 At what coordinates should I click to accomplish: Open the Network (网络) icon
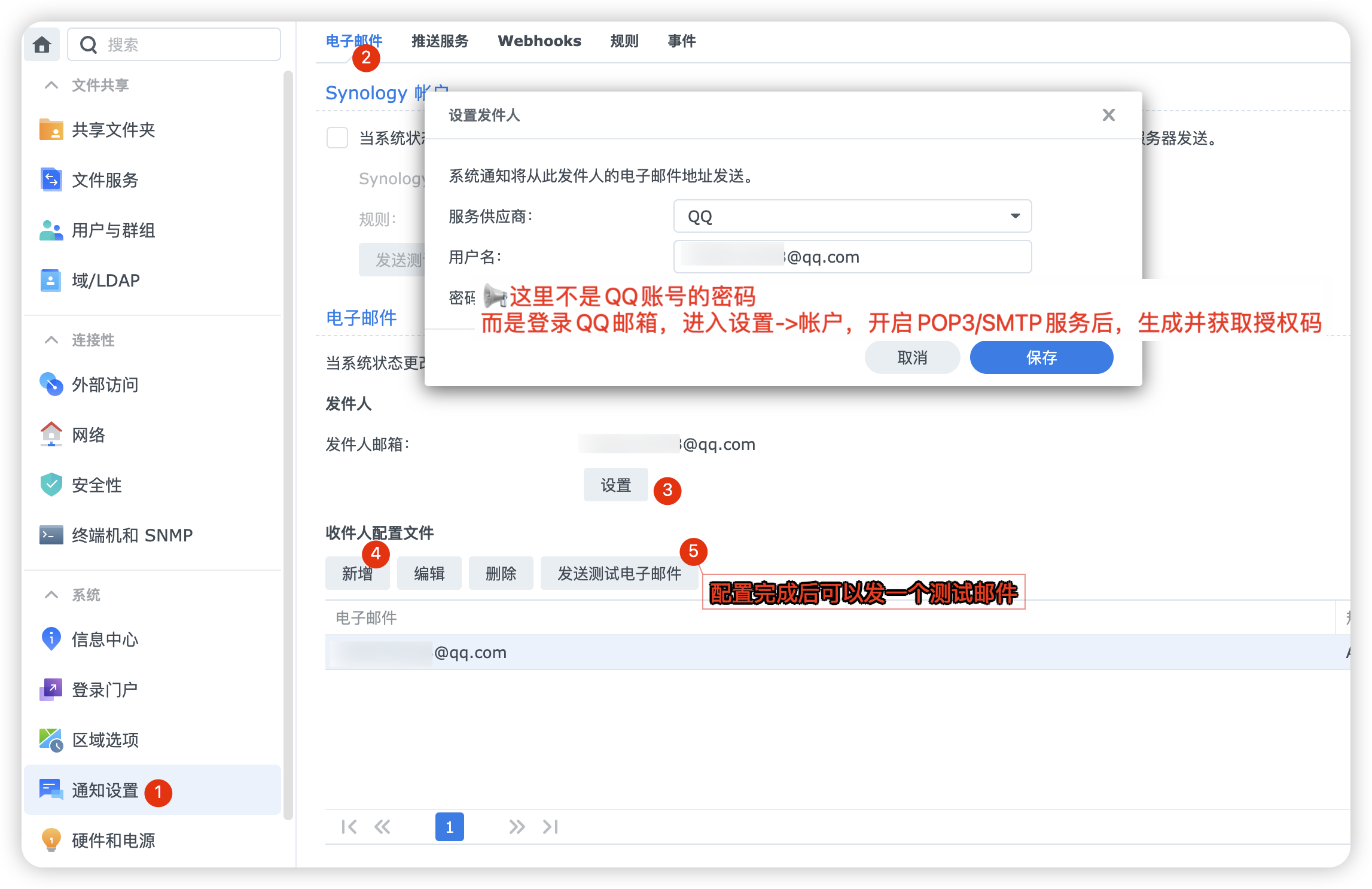[51, 434]
